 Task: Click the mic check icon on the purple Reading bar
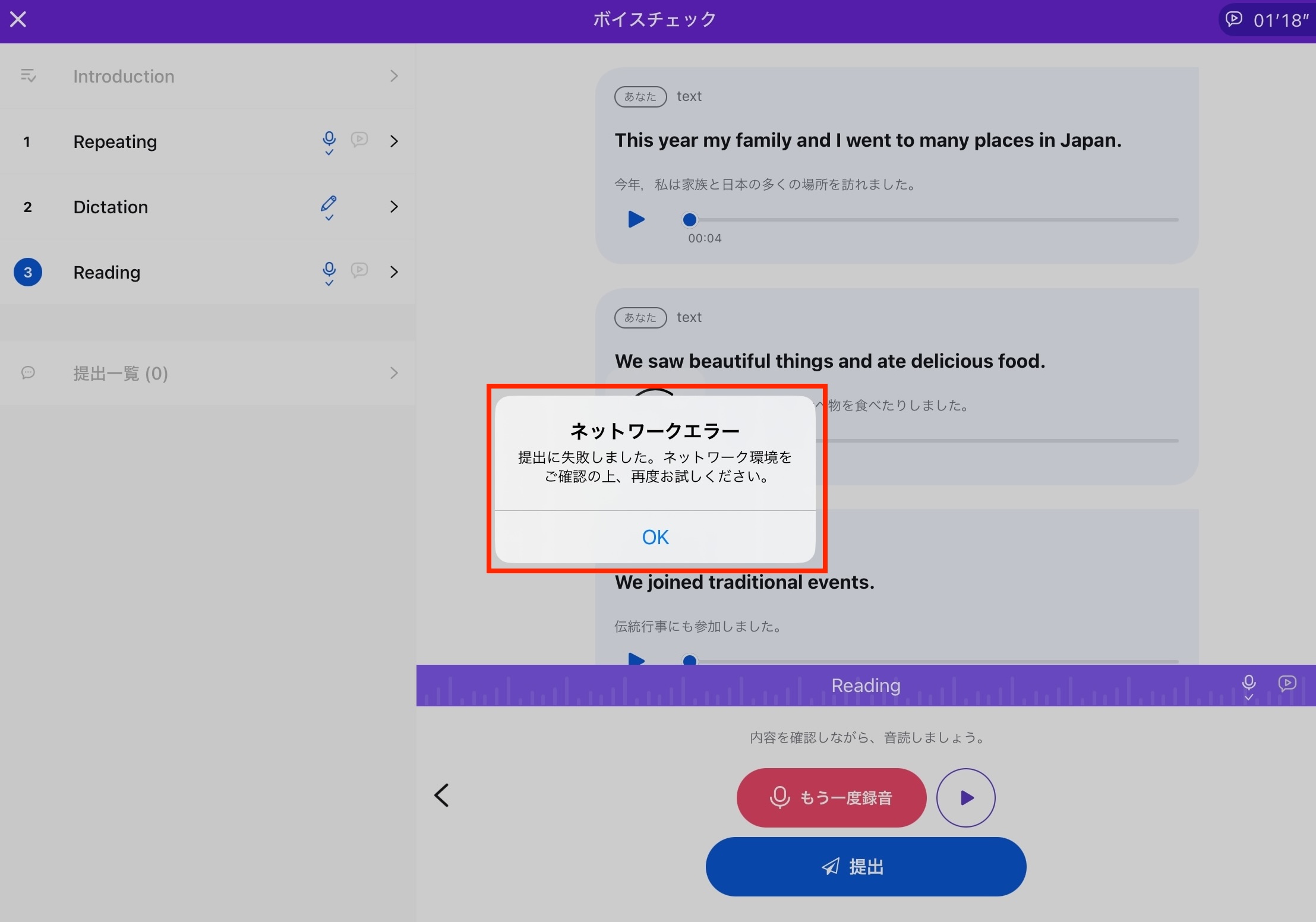(1249, 686)
